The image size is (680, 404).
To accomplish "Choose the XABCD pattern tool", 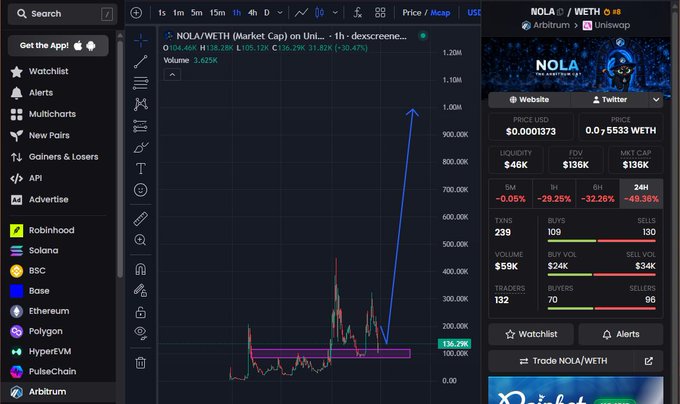I will pyautogui.click(x=141, y=104).
